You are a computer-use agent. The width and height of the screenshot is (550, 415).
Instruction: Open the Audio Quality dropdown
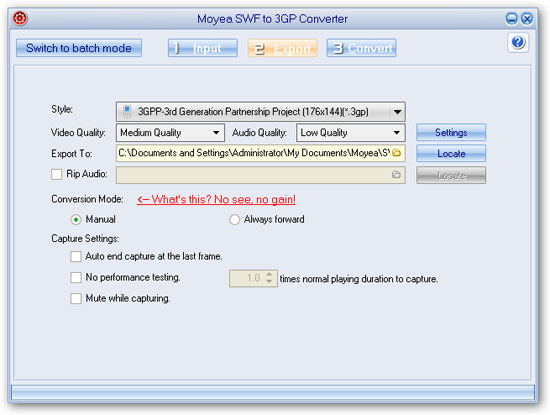tap(351, 133)
